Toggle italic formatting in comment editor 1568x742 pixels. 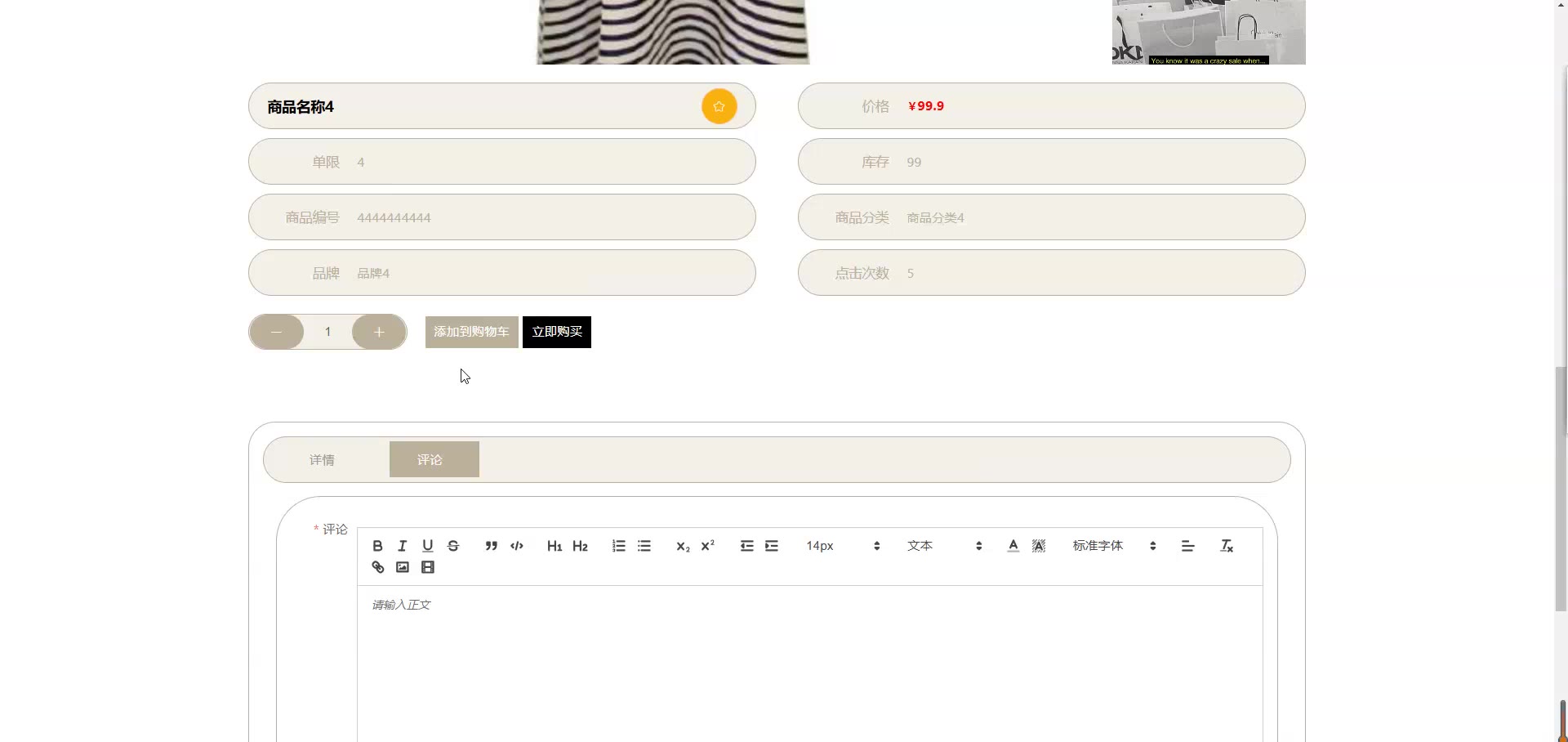click(x=402, y=546)
